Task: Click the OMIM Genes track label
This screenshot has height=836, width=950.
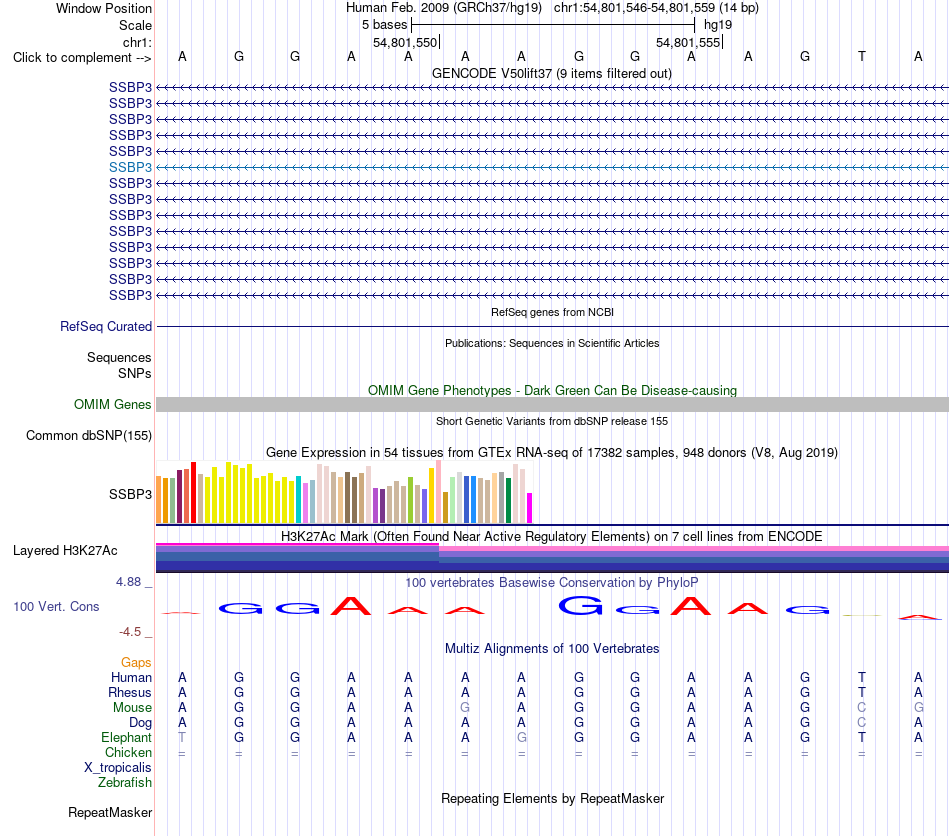Action: 113,405
